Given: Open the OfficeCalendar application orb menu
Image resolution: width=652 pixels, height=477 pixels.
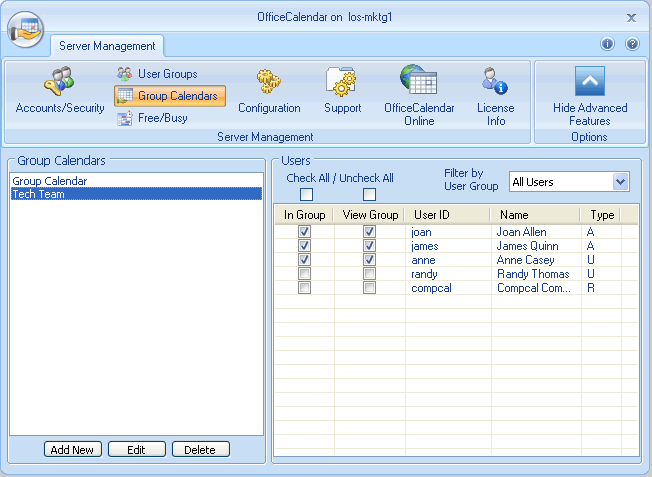Looking at the screenshot, I should click(25, 30).
